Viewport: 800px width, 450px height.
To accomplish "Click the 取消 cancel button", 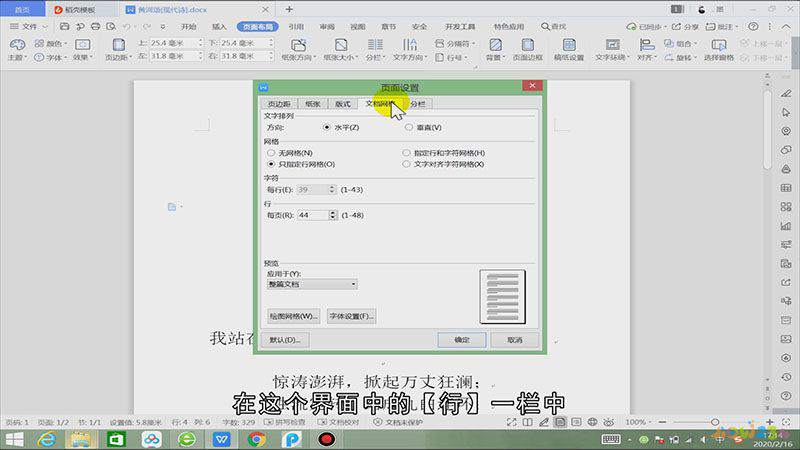I will click(x=515, y=340).
